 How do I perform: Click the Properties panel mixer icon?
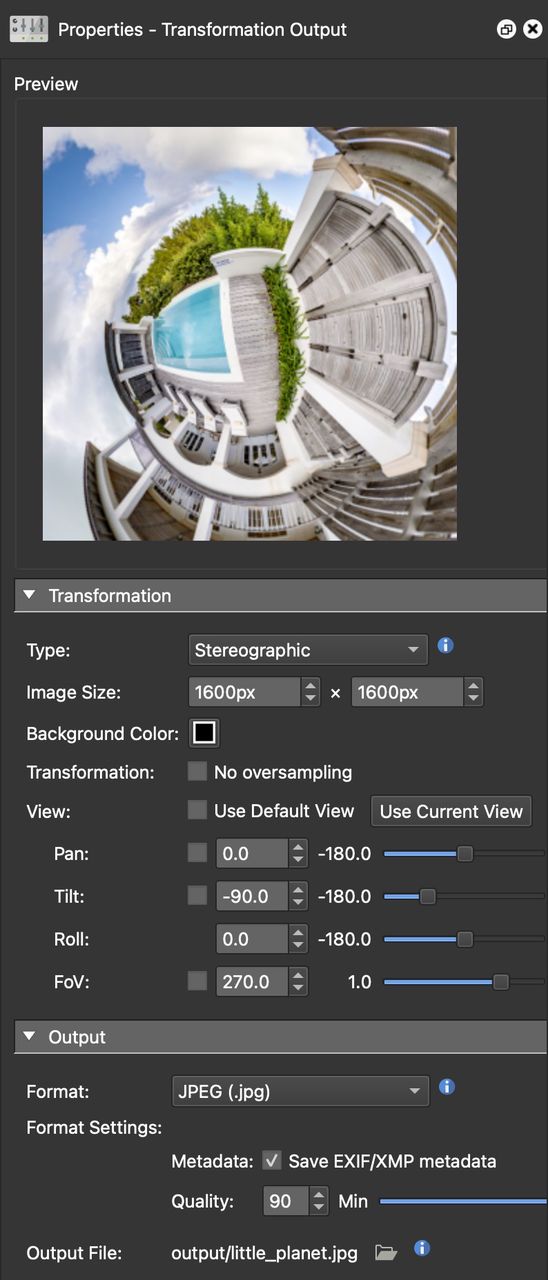tap(29, 29)
